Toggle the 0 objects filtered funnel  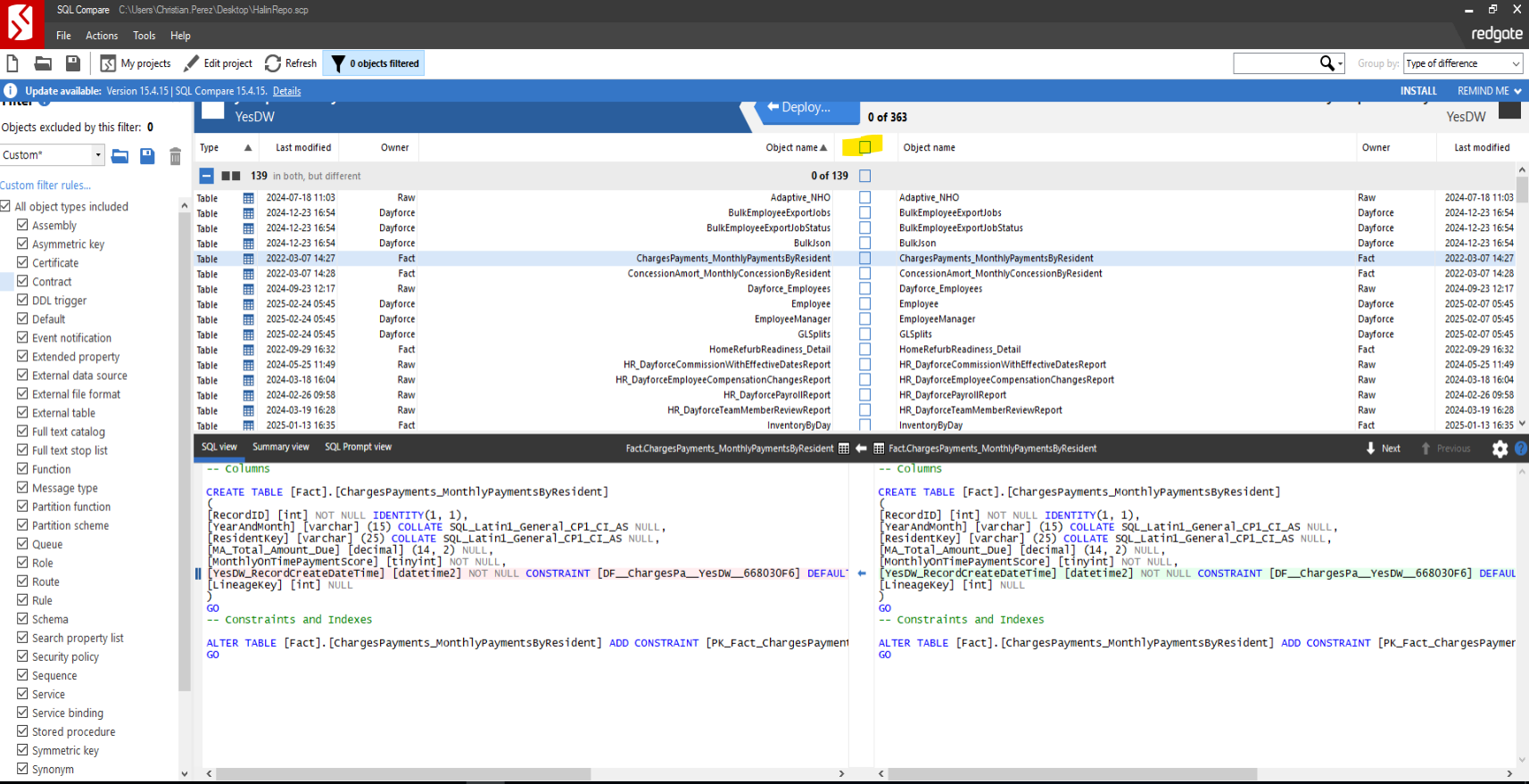pos(374,63)
